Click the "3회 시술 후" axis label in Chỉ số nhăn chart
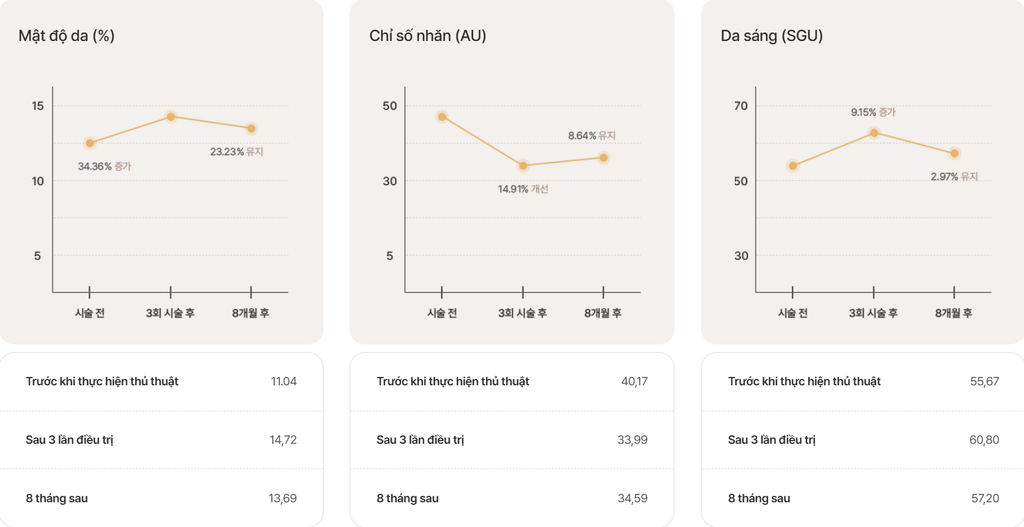Screen dimensions: 1024x527 pyautogui.click(x=522, y=313)
